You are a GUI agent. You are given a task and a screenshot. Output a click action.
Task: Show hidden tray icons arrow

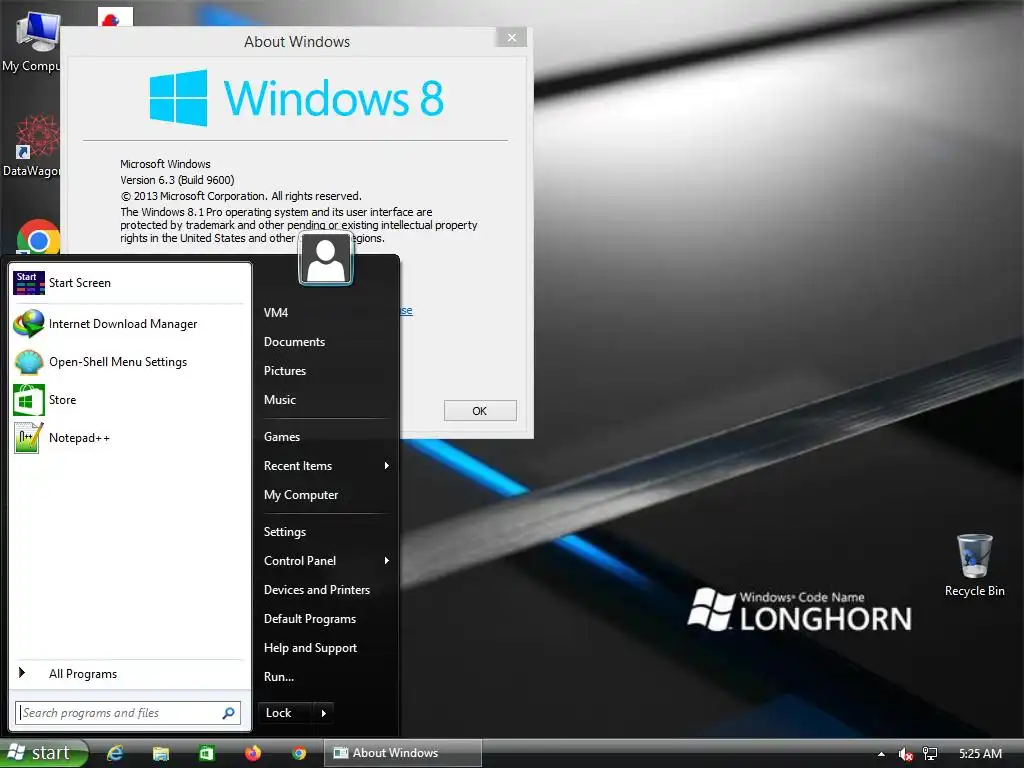881,754
